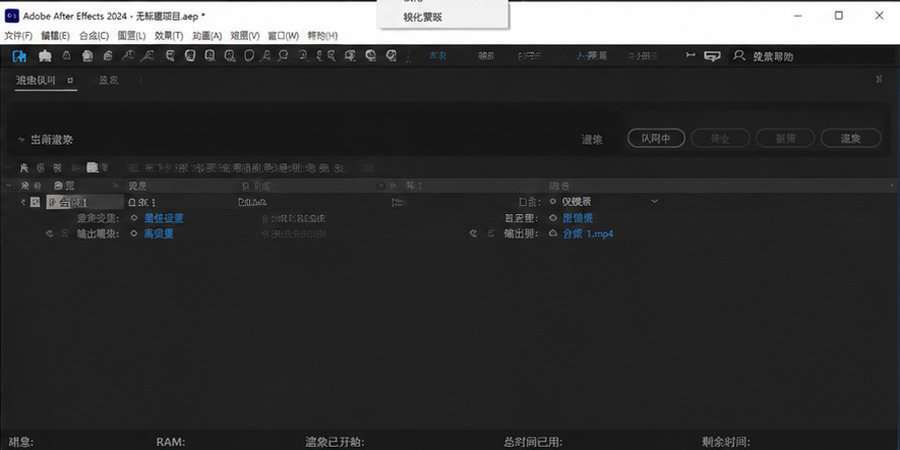The image size is (900, 450).
Task: Click the panel menu icon beside 渲染队列 tab
Action: click(70, 81)
